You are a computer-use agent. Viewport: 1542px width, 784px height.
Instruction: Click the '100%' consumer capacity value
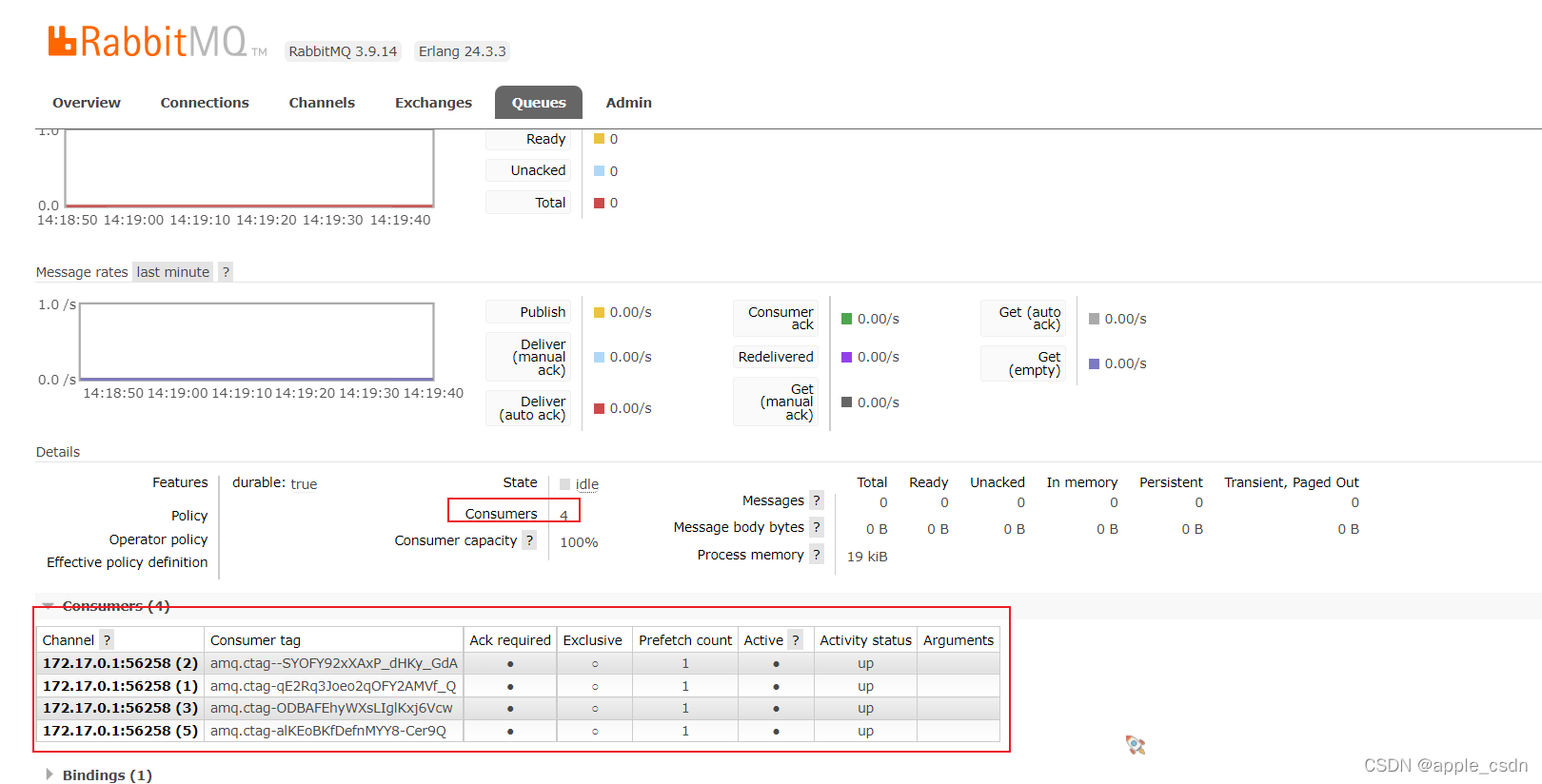(x=579, y=542)
